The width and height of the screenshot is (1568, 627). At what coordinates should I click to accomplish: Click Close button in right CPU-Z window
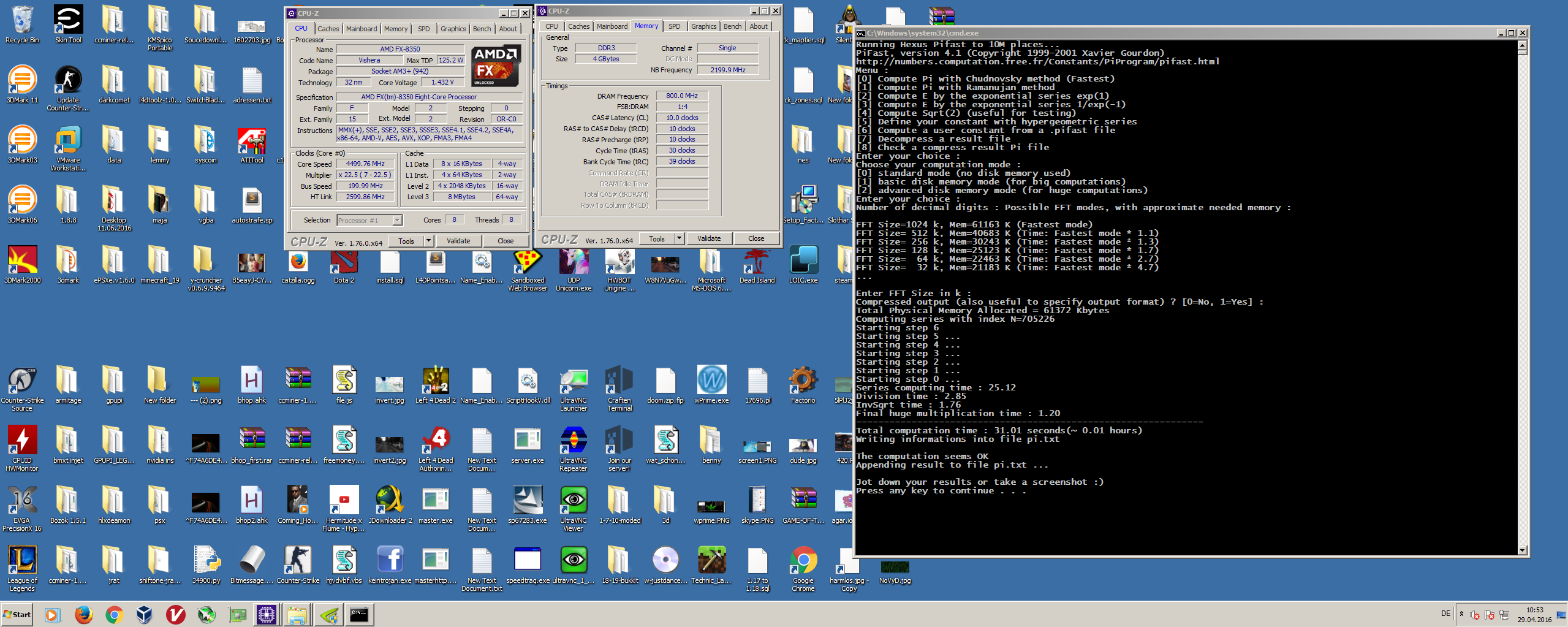(x=756, y=238)
